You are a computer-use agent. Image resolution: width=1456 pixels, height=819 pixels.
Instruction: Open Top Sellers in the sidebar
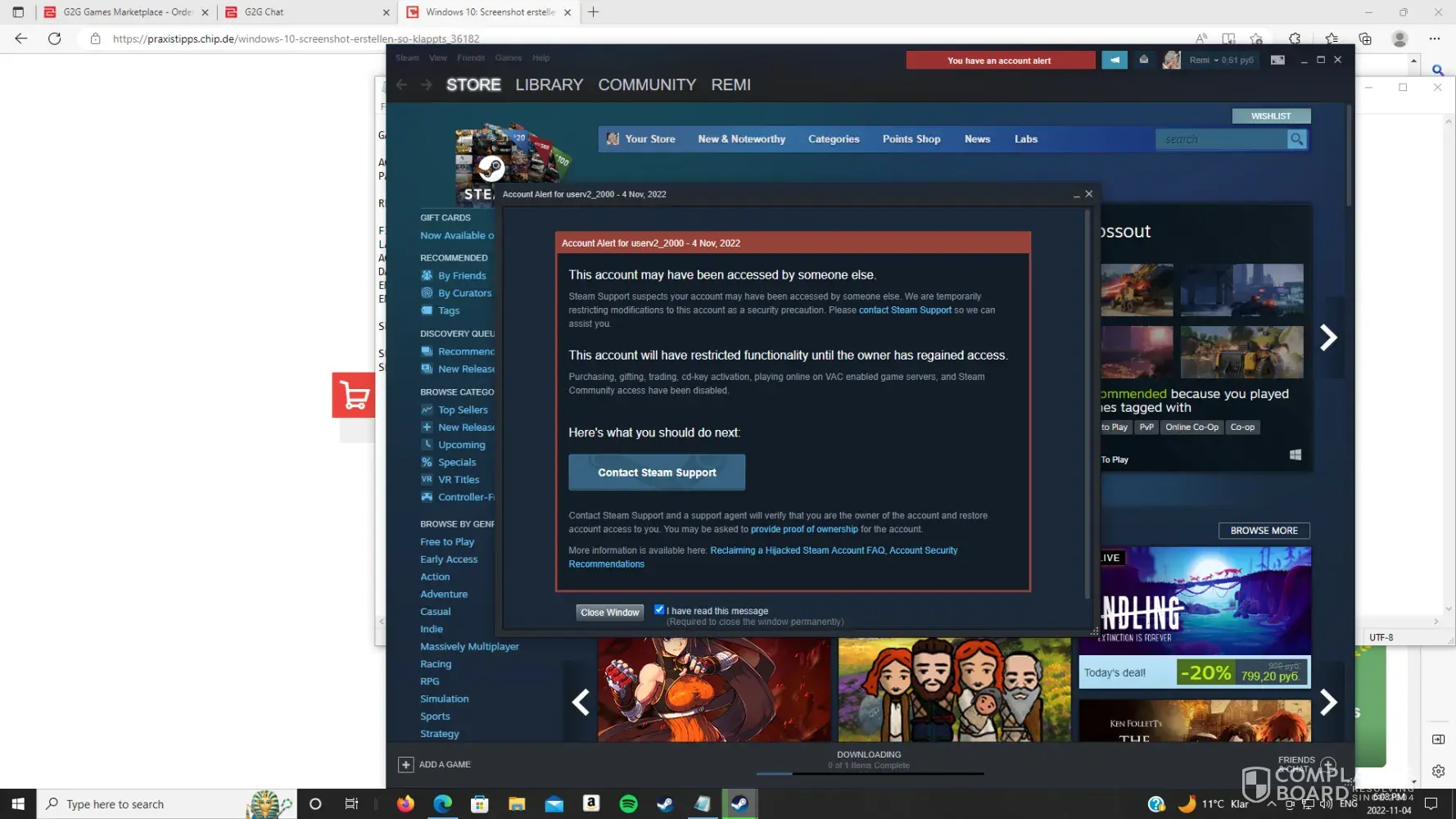463,409
